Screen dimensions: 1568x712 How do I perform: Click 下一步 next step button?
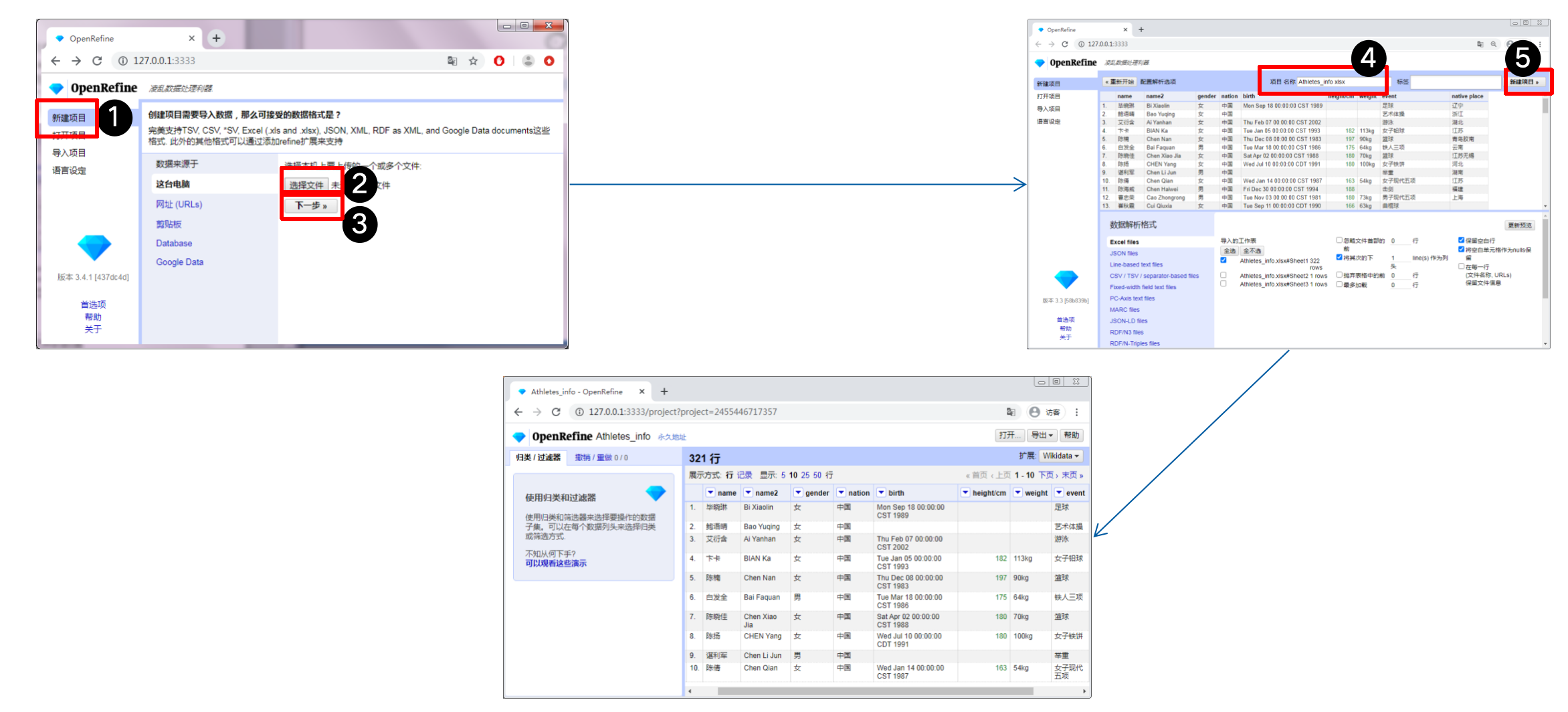pyautogui.click(x=310, y=205)
